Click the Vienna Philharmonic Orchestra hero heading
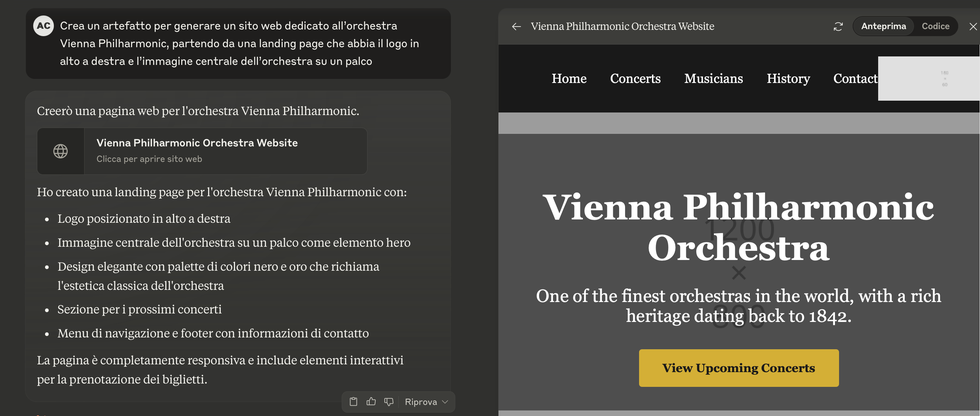980x416 pixels. click(x=739, y=227)
